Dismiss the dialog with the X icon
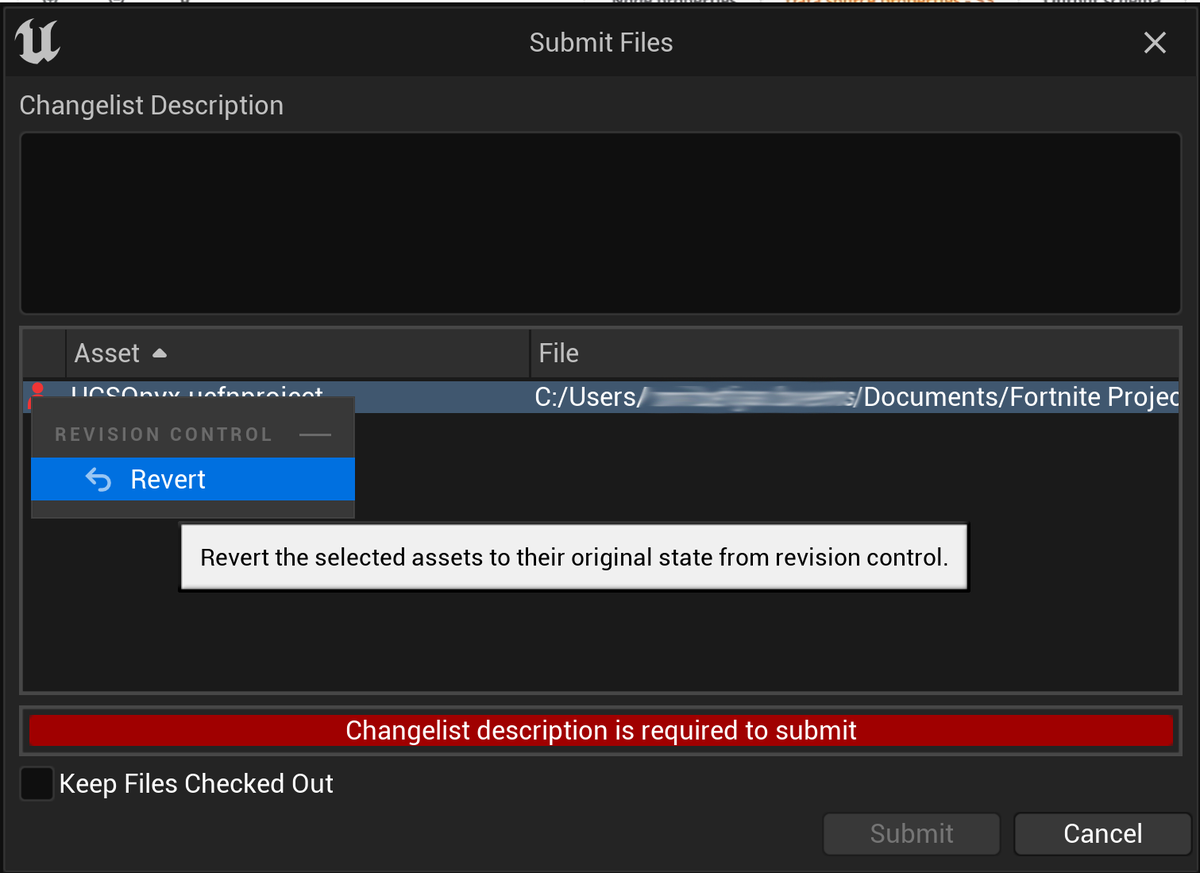The width and height of the screenshot is (1200, 873). pos(1155,42)
